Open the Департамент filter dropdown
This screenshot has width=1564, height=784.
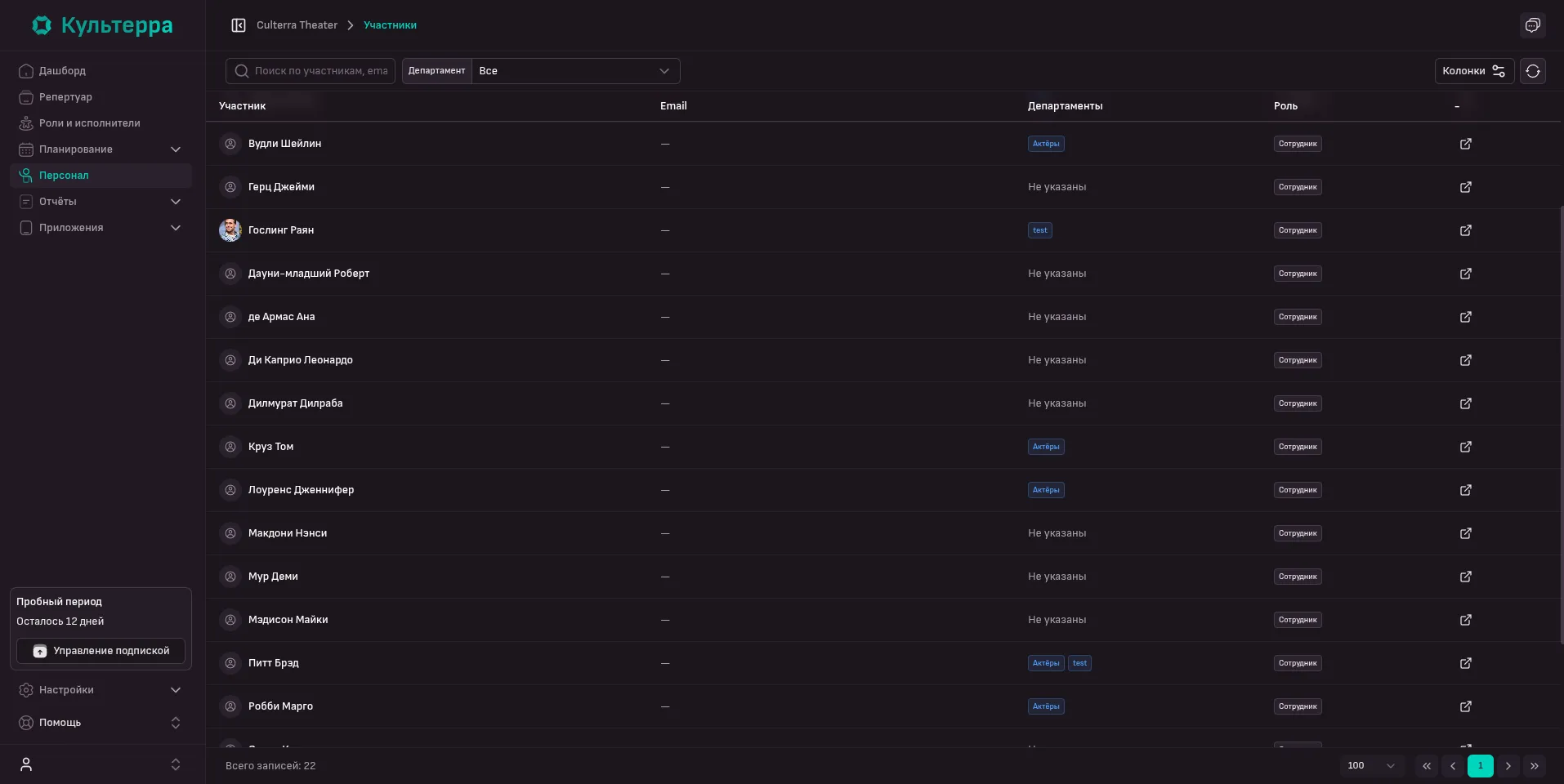[575, 71]
